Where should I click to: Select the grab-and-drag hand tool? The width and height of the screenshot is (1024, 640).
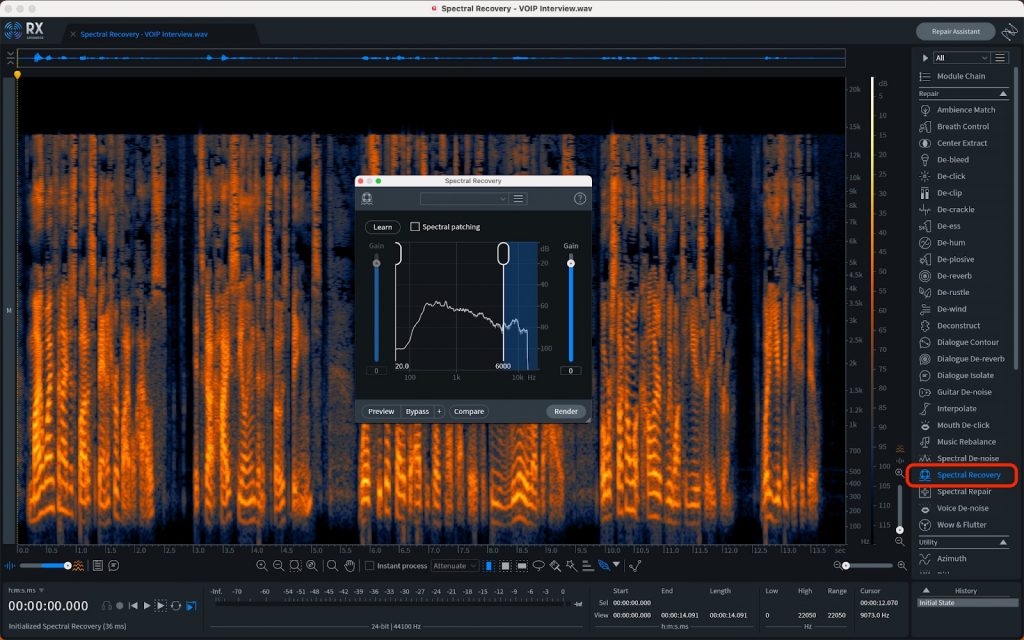click(x=350, y=566)
